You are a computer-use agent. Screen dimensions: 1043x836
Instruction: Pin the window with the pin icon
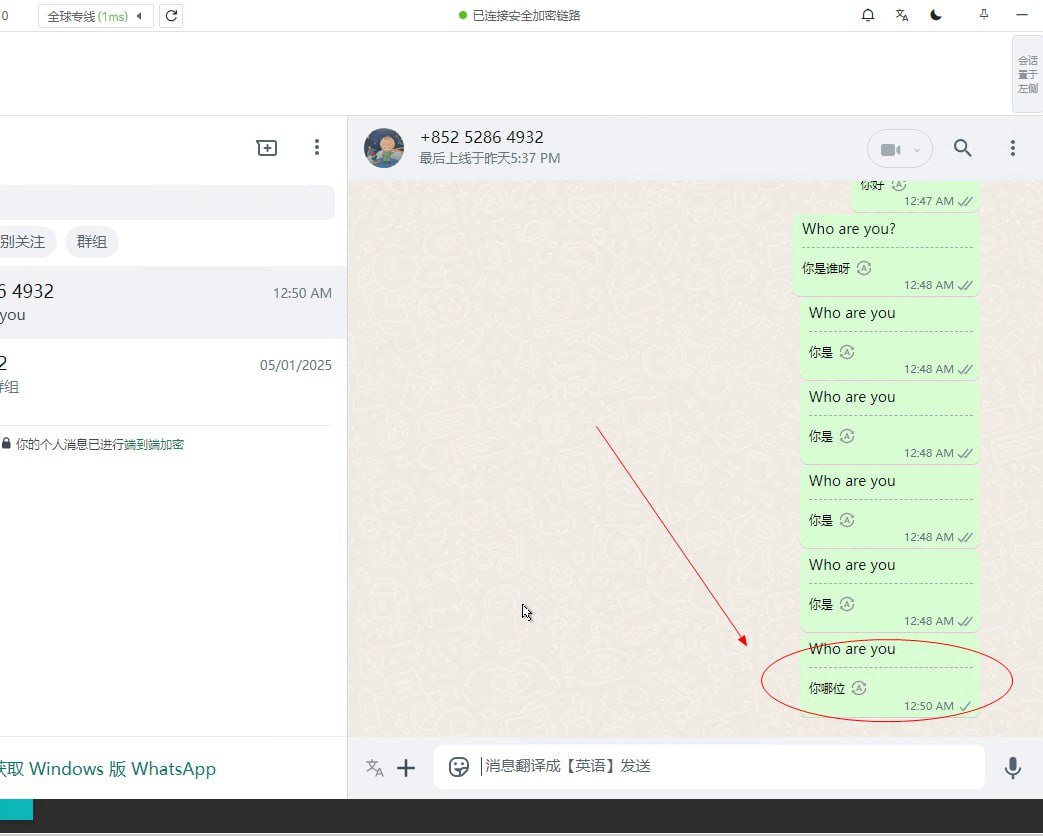pos(984,15)
